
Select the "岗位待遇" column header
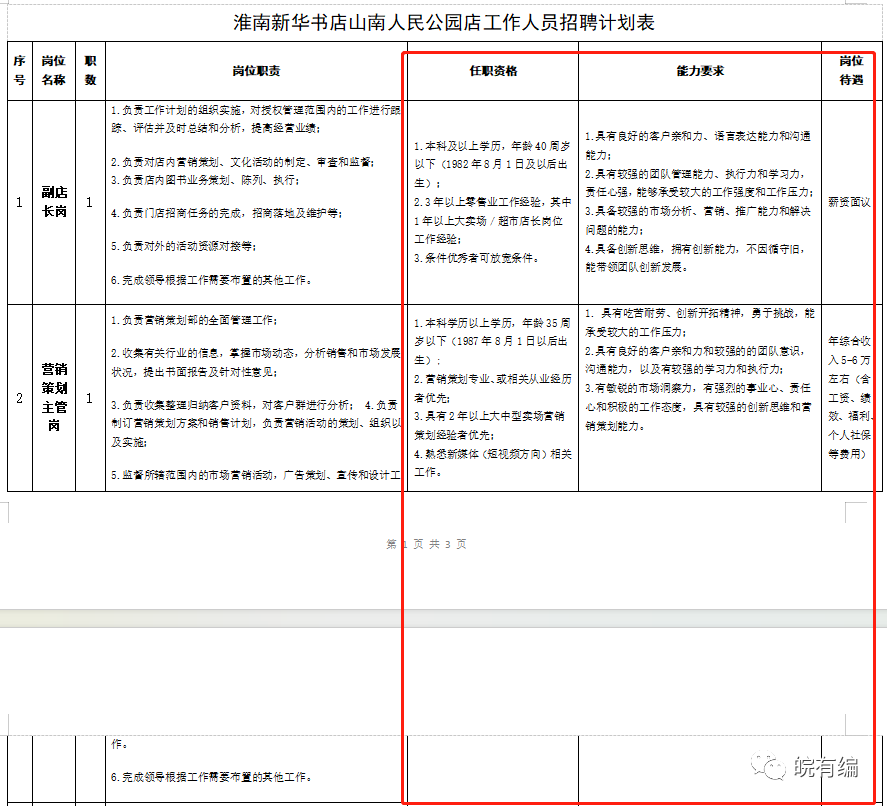[851, 71]
